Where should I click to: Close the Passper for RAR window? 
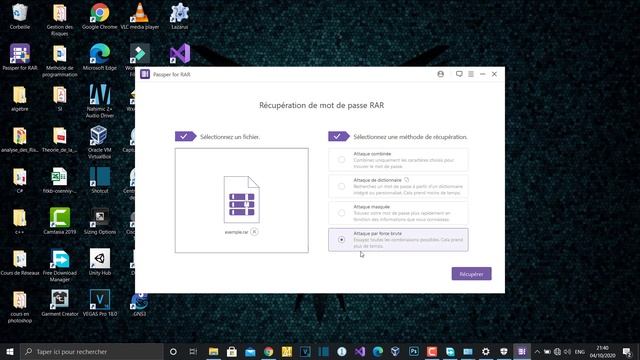tap(494, 74)
